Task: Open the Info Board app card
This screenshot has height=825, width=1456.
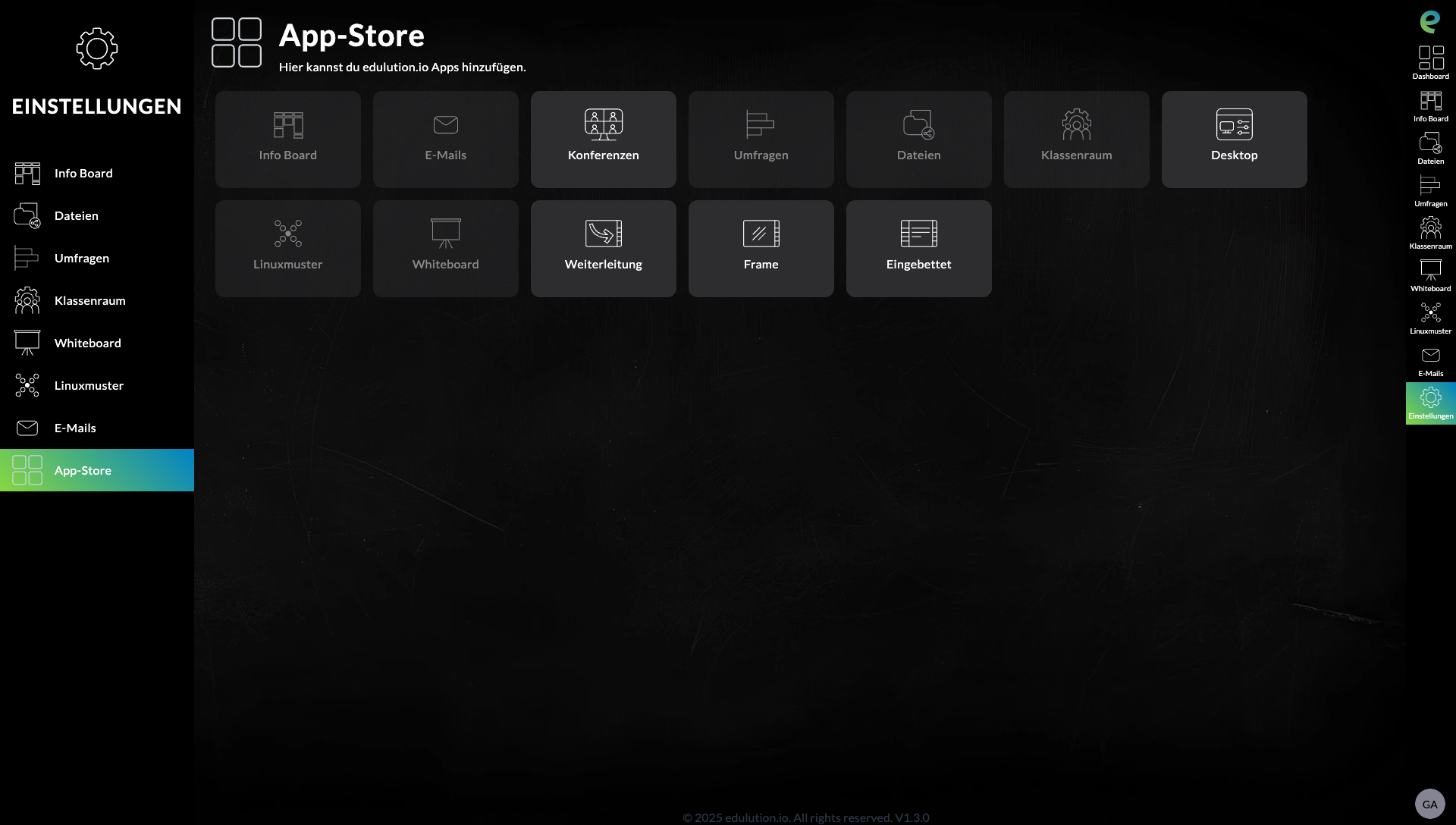Action: click(288, 140)
